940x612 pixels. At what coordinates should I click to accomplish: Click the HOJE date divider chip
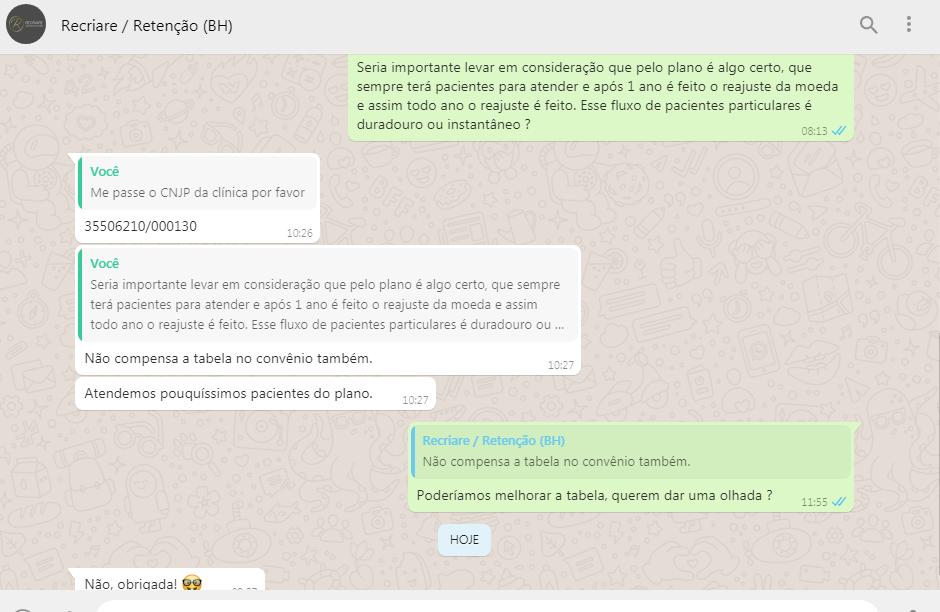coord(464,539)
